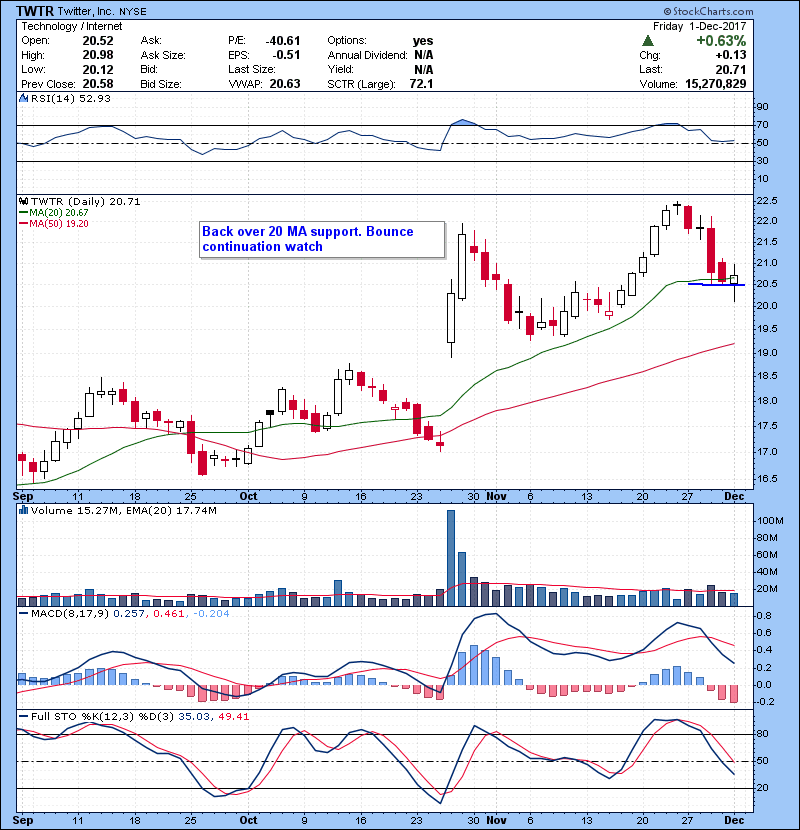Click the 'TWTR (Daily) 20.71' chart title
The height and width of the screenshot is (830, 800).
point(86,201)
